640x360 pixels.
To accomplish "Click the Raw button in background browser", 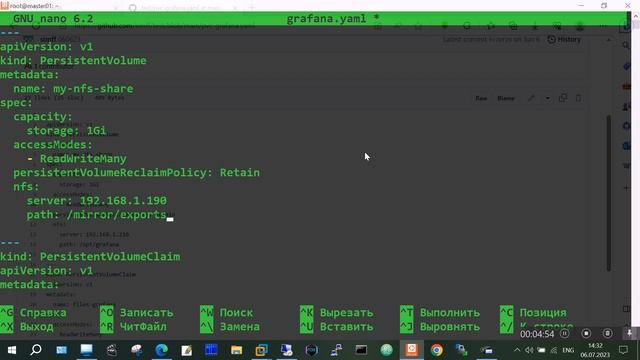I will pos(481,98).
